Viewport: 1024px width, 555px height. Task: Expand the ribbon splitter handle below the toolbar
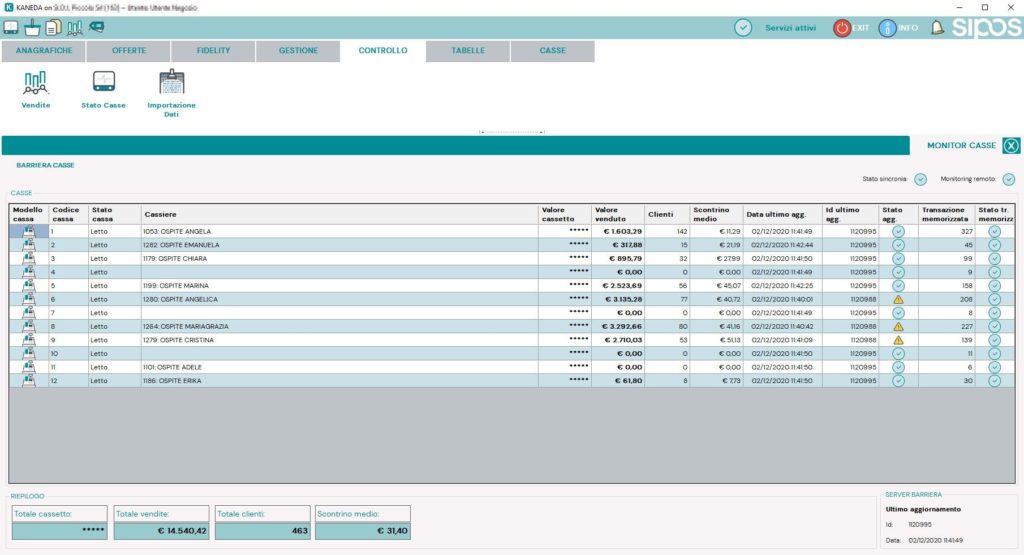coord(511,131)
